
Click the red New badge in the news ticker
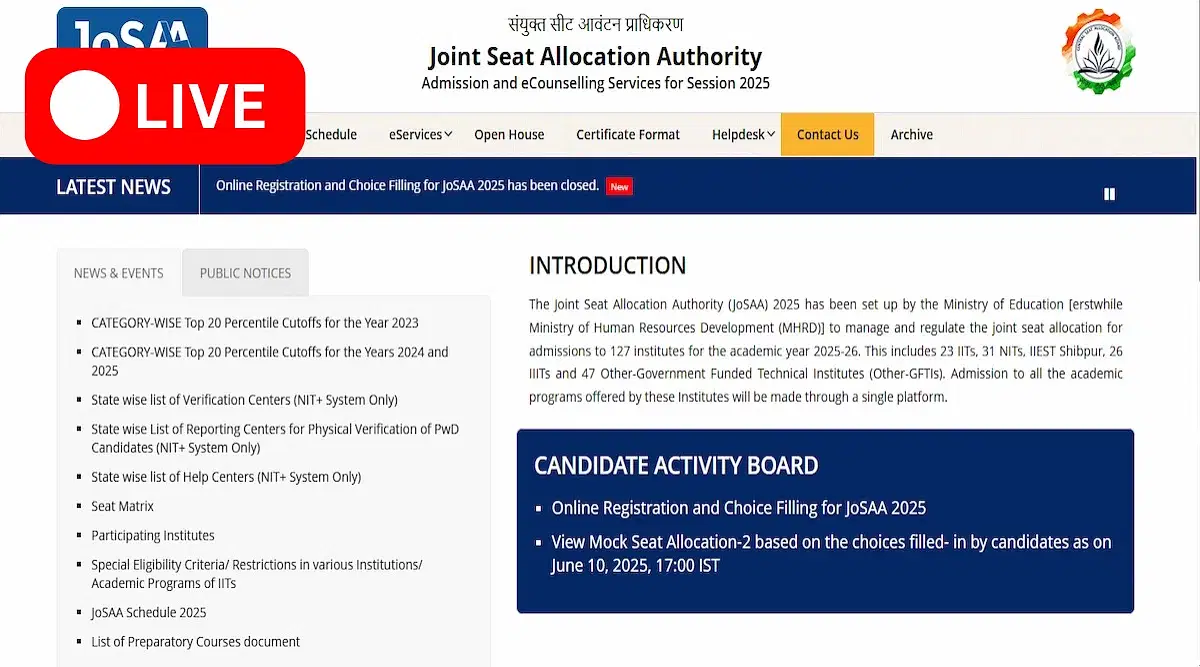point(619,186)
